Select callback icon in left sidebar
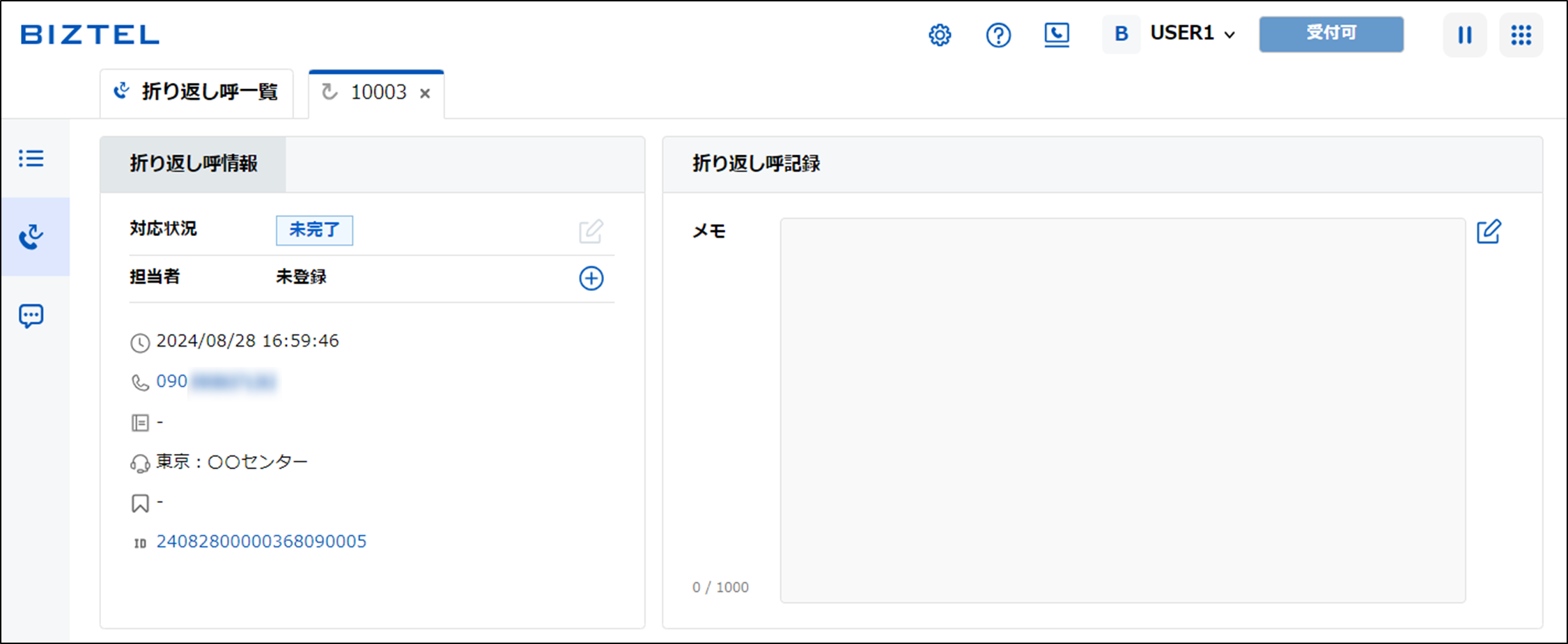The width and height of the screenshot is (1568, 644). coord(31,237)
